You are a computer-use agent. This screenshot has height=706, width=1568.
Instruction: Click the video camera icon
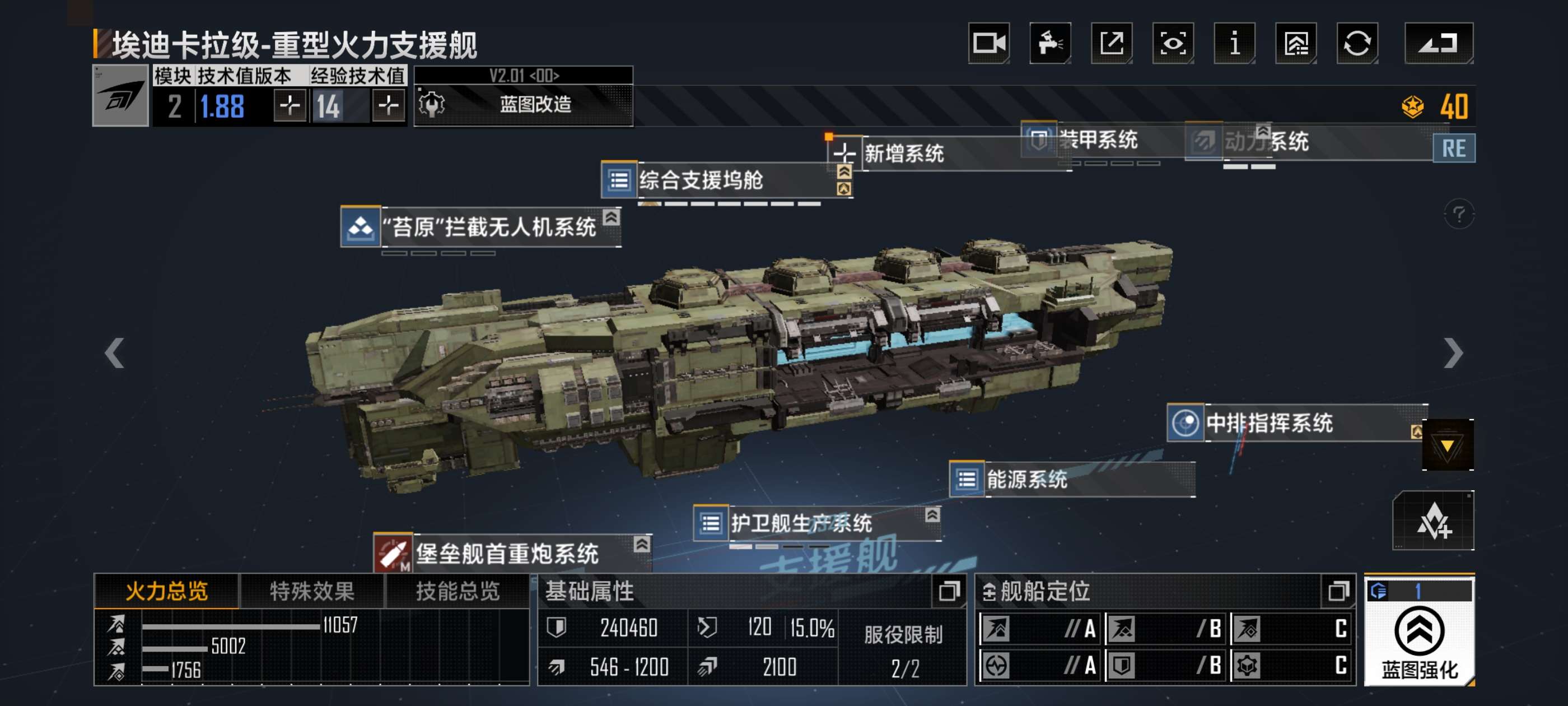pyautogui.click(x=989, y=43)
